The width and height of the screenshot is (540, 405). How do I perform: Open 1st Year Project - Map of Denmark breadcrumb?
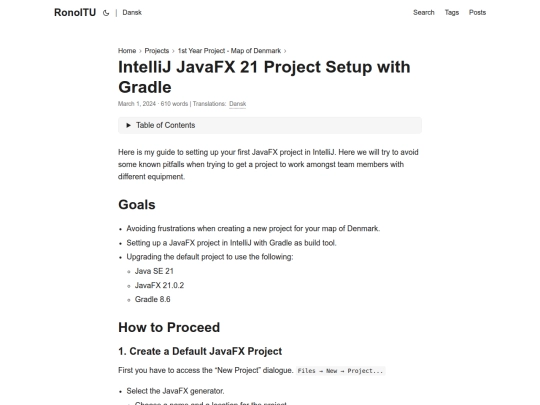[x=229, y=51]
